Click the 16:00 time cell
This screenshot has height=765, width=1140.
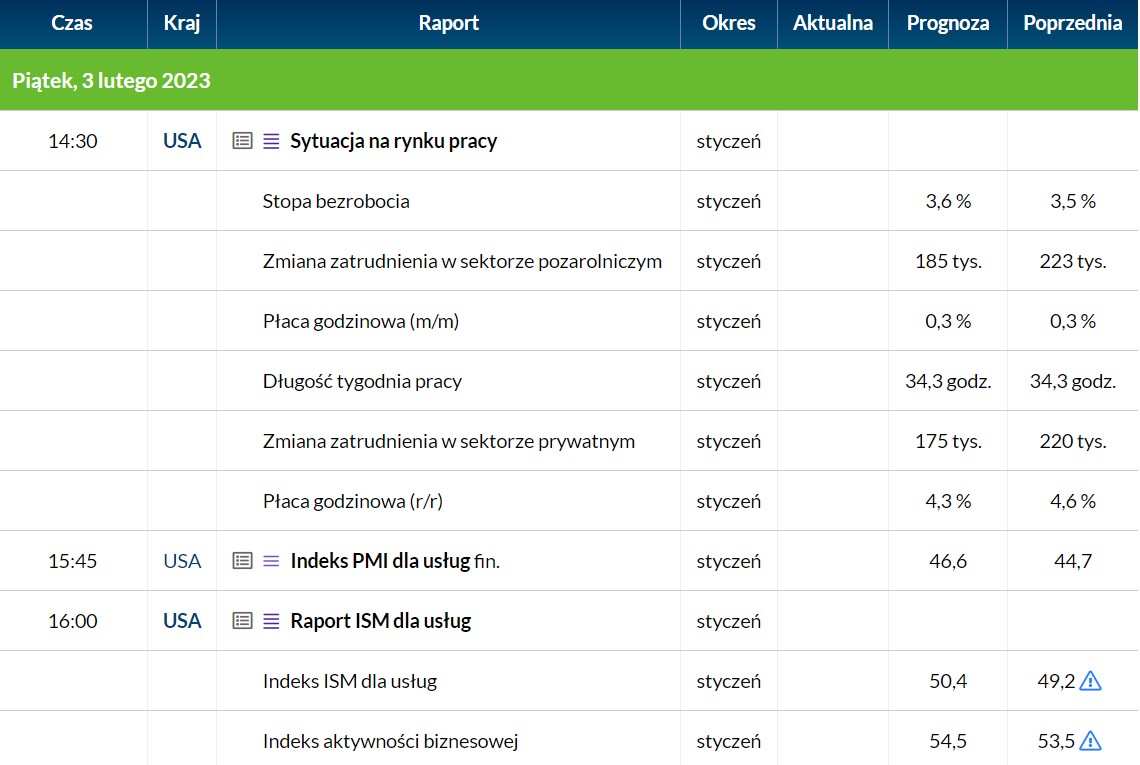(73, 620)
